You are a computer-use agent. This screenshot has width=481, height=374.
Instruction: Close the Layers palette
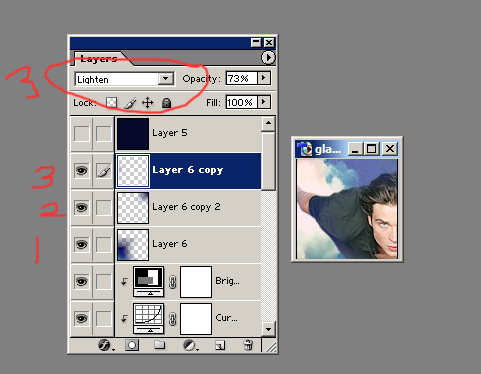coord(269,43)
